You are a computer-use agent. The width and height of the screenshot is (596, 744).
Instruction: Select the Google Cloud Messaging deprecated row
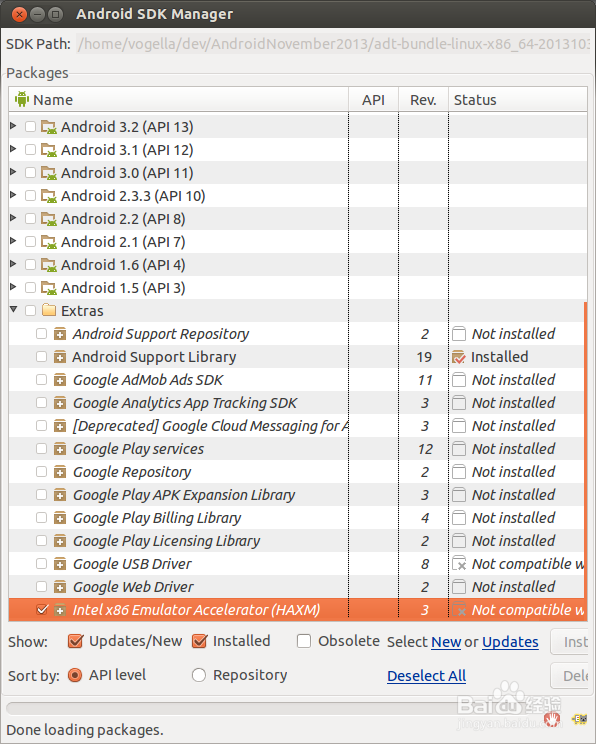coord(298,426)
